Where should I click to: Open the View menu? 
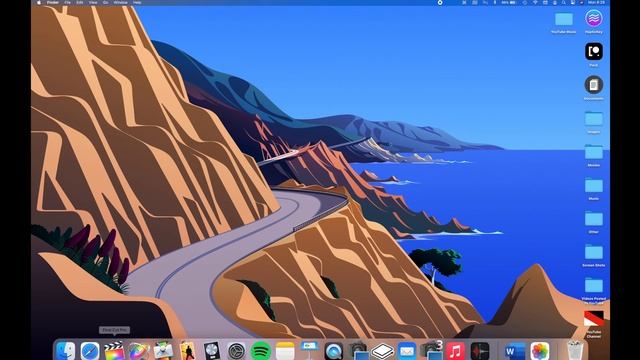tap(93, 2)
